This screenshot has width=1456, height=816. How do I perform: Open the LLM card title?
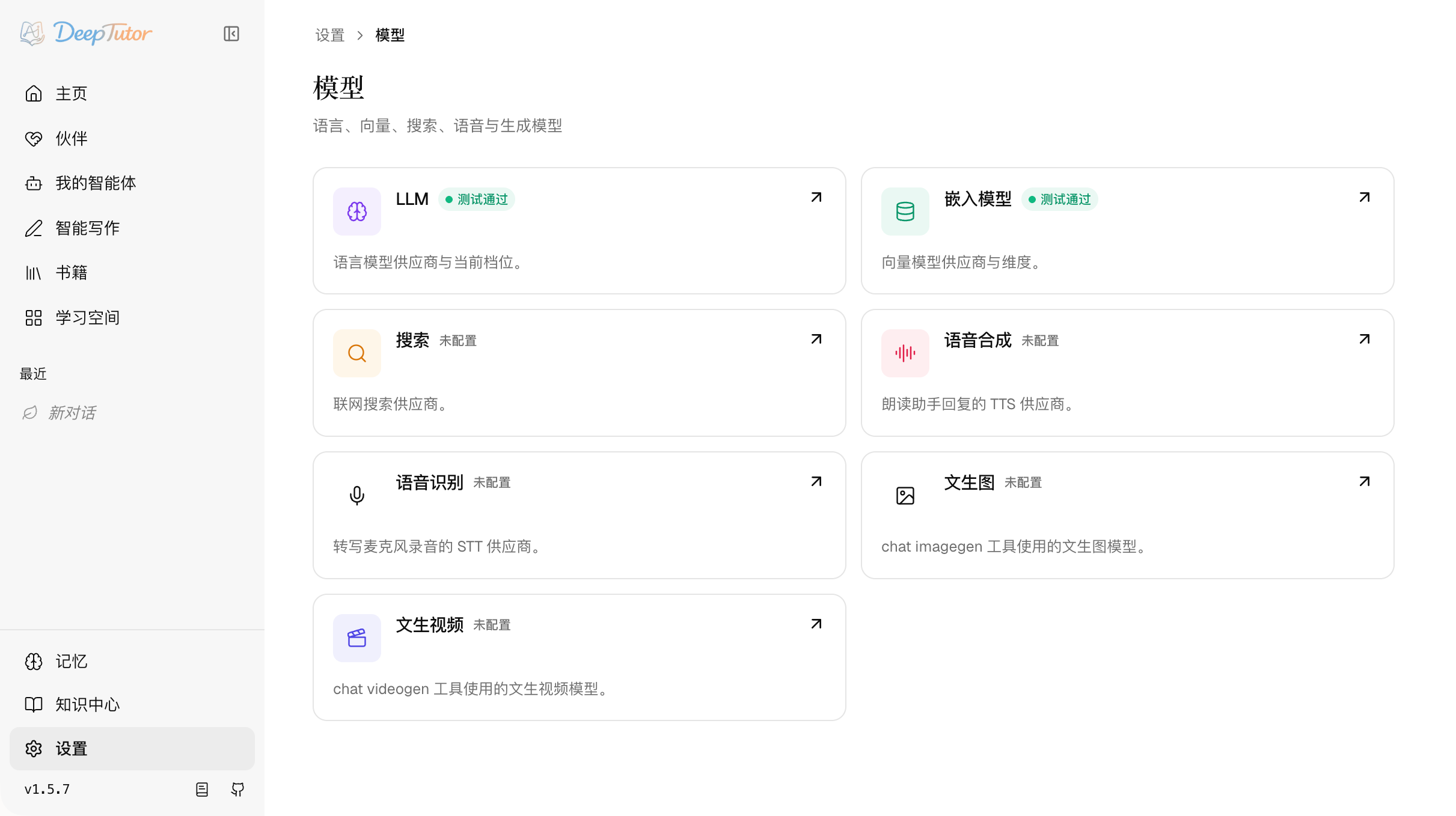[412, 199]
